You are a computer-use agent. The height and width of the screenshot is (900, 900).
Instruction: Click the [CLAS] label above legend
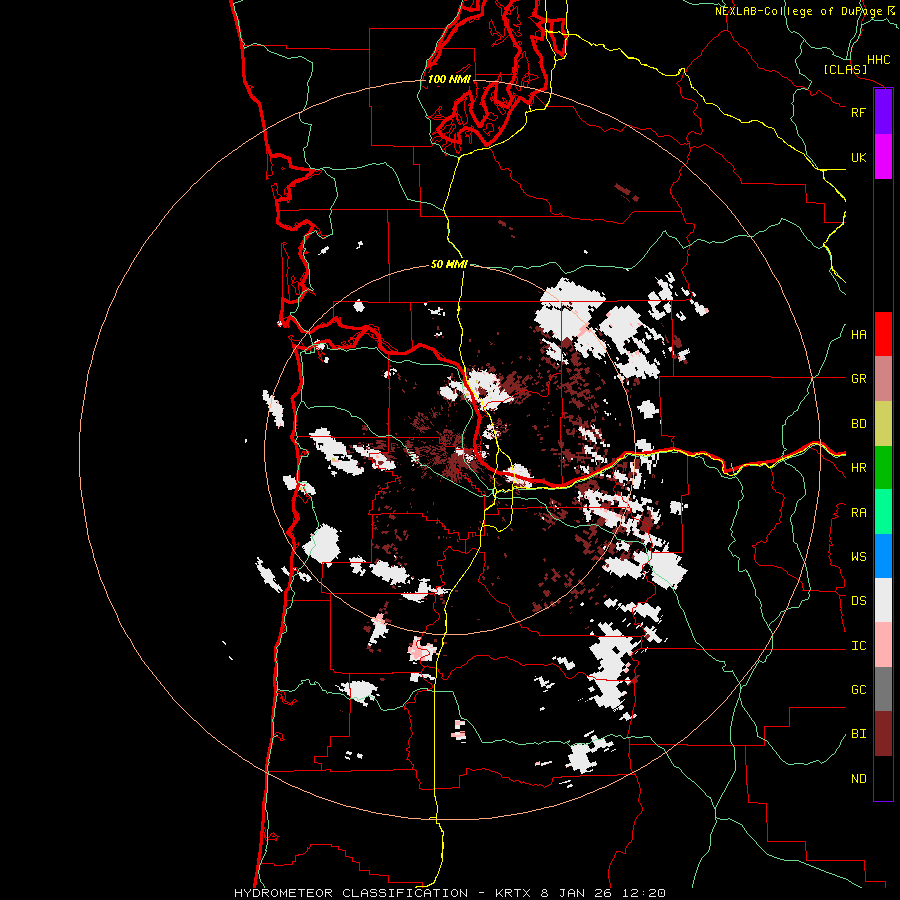(845, 69)
